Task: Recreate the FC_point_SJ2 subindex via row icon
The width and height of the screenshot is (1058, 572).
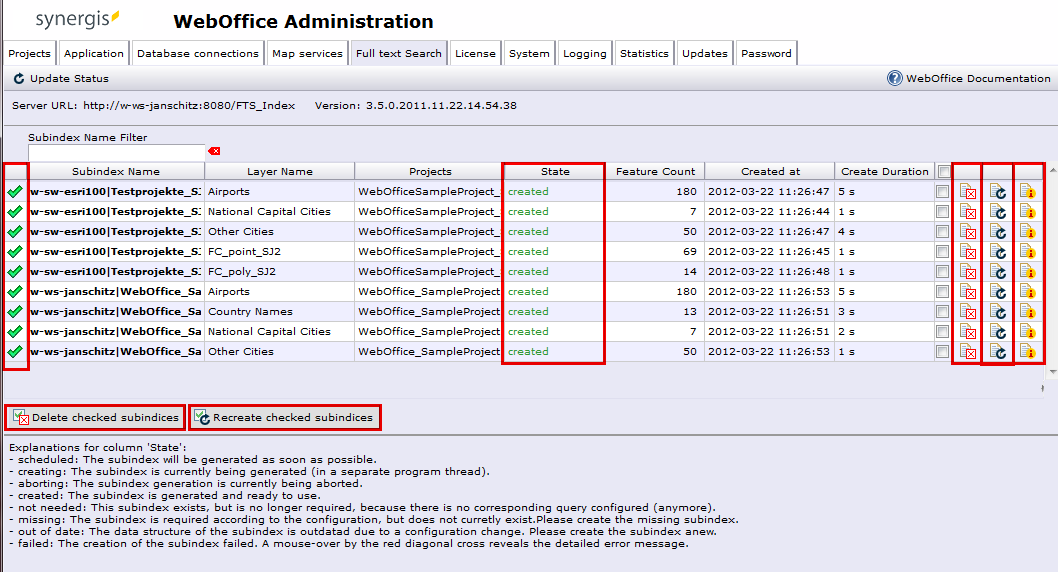Action: [997, 252]
